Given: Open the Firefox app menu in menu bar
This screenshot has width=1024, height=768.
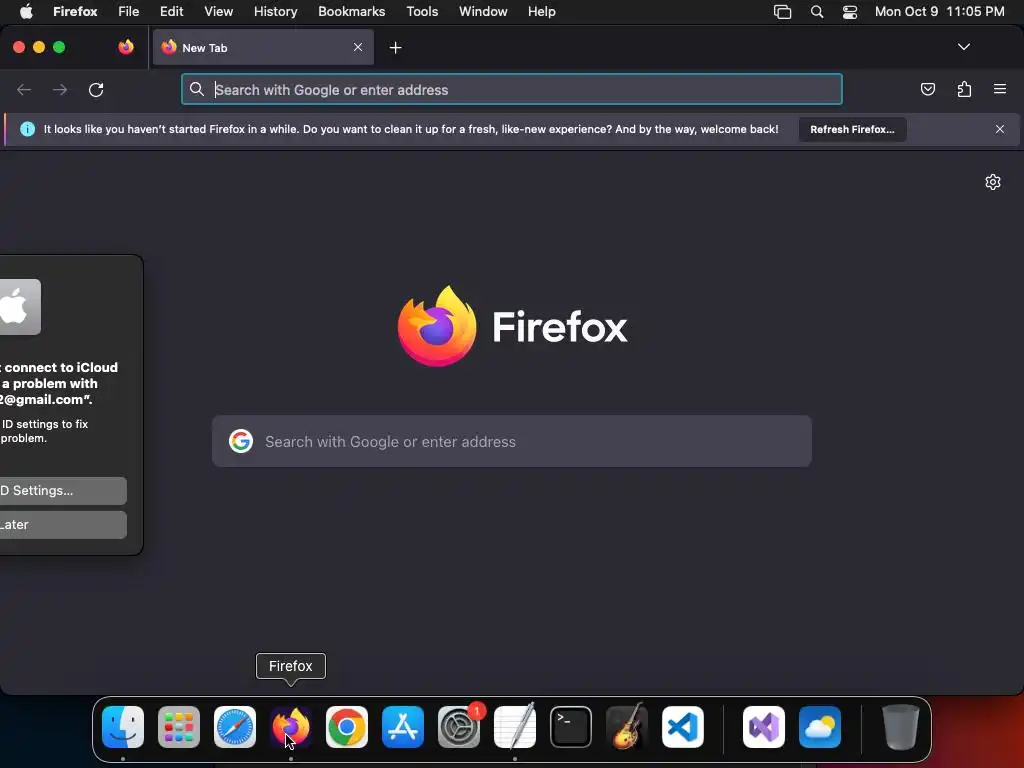Looking at the screenshot, I should coord(75,12).
